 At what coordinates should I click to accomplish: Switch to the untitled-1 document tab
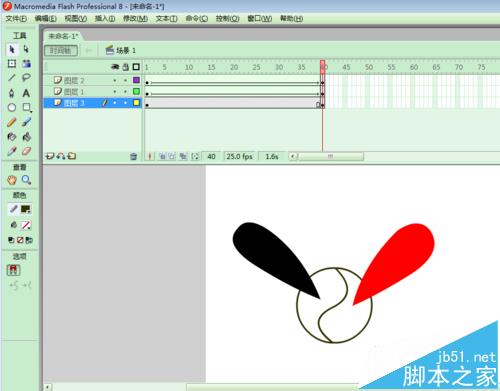(63, 36)
